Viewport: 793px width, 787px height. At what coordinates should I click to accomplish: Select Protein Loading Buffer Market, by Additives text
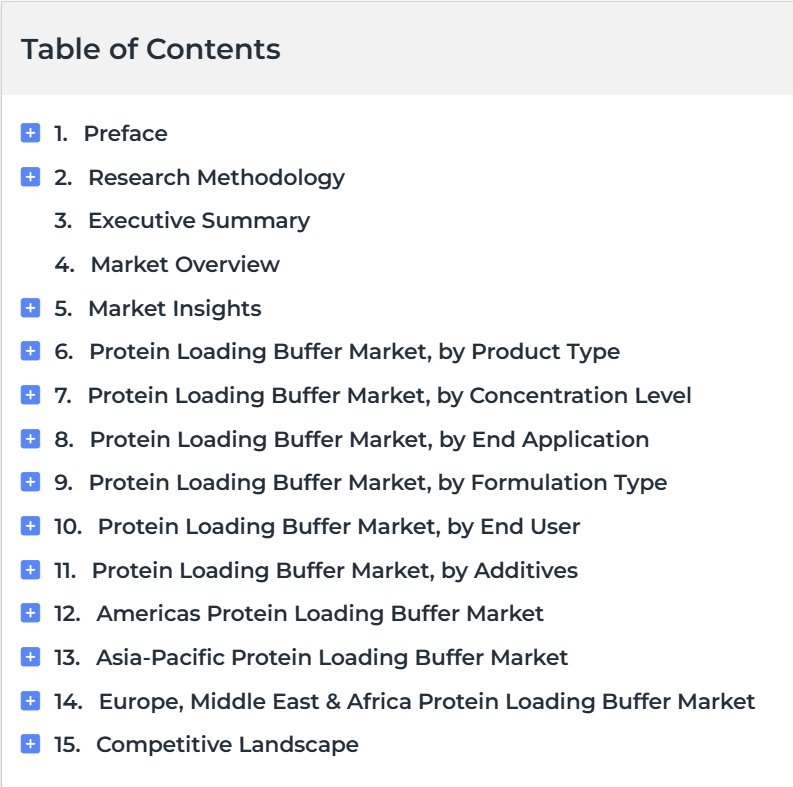[335, 571]
